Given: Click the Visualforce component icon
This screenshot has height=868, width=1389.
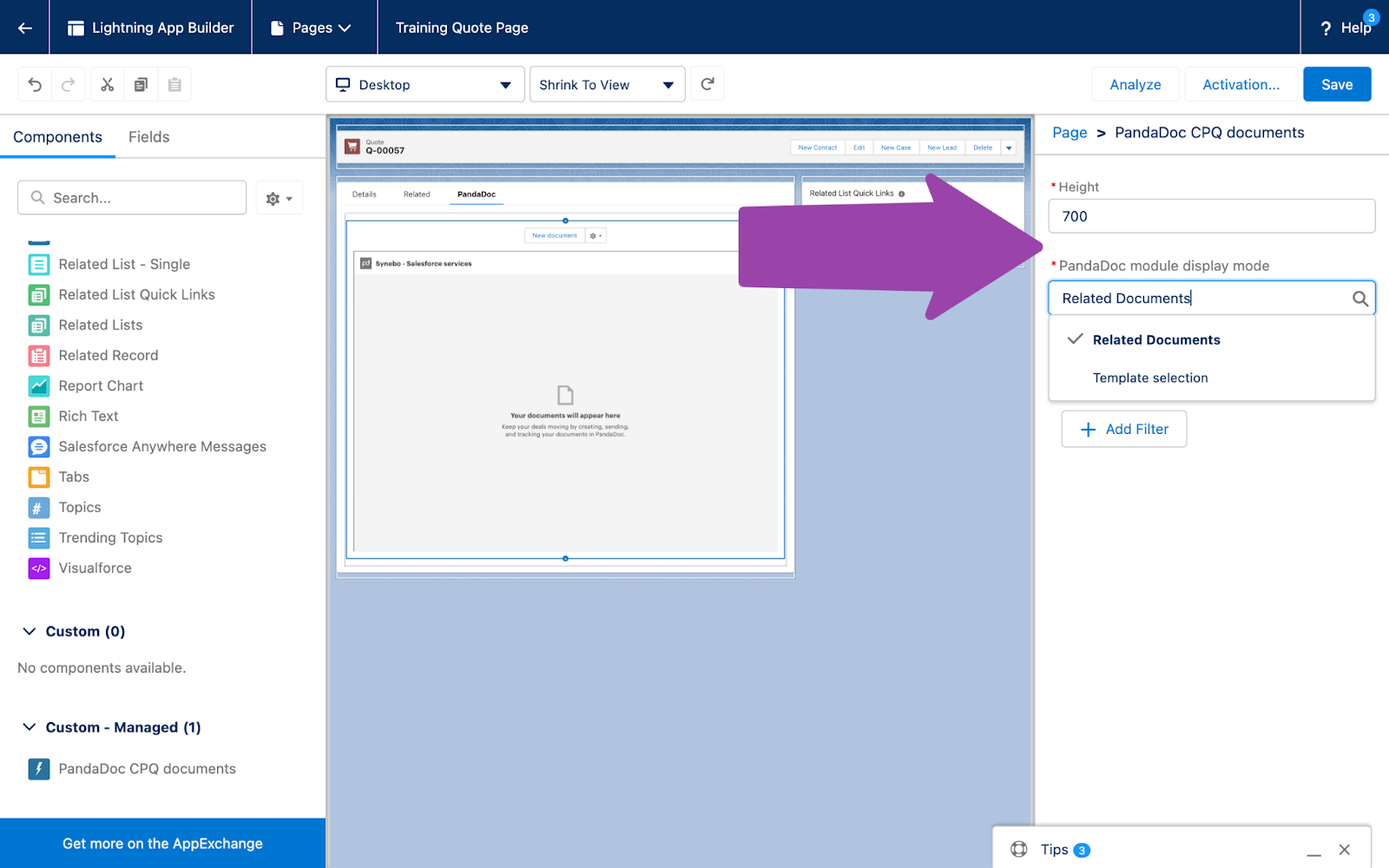Looking at the screenshot, I should click(x=39, y=568).
